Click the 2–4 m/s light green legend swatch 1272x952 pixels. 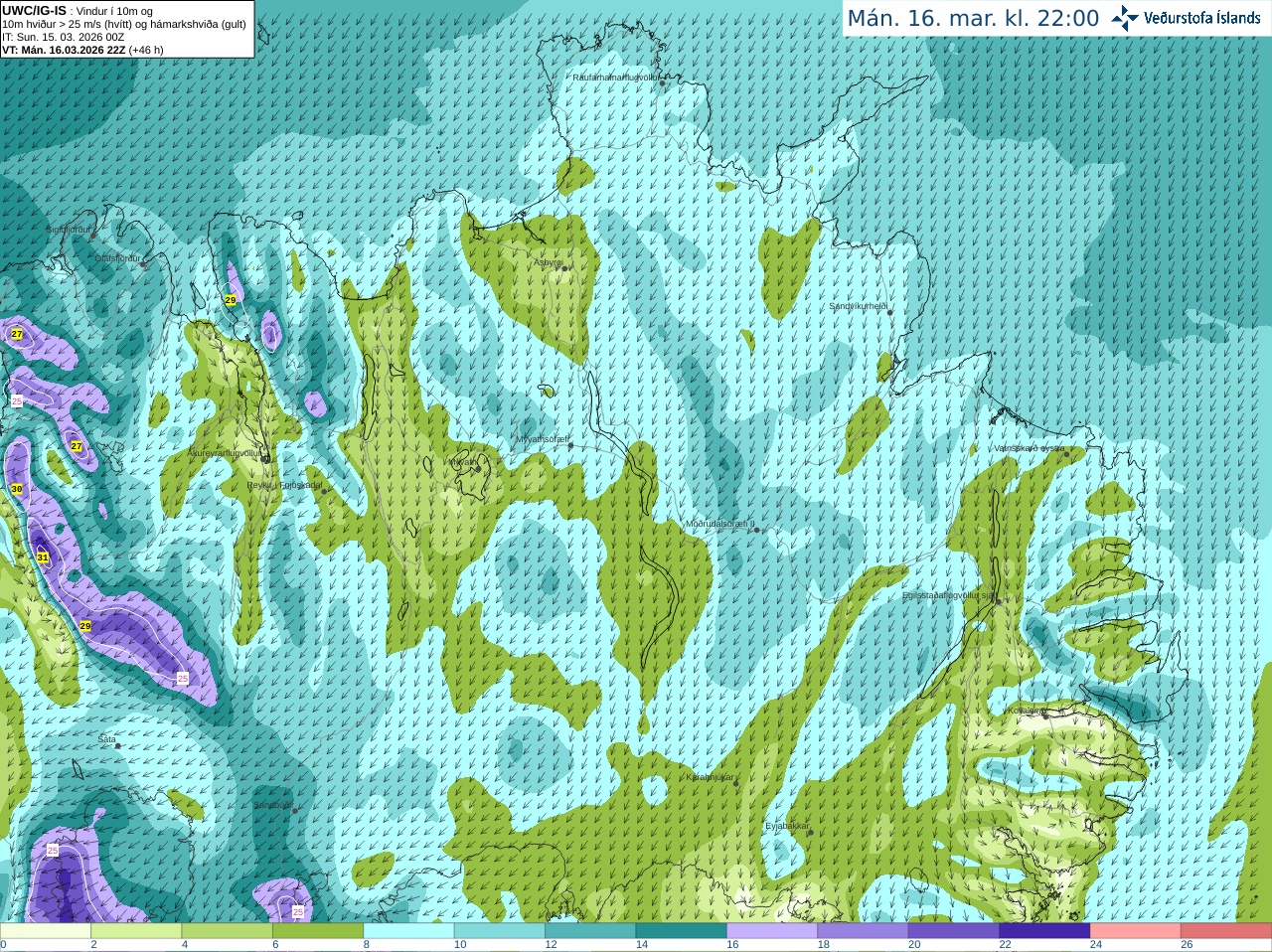click(136, 931)
